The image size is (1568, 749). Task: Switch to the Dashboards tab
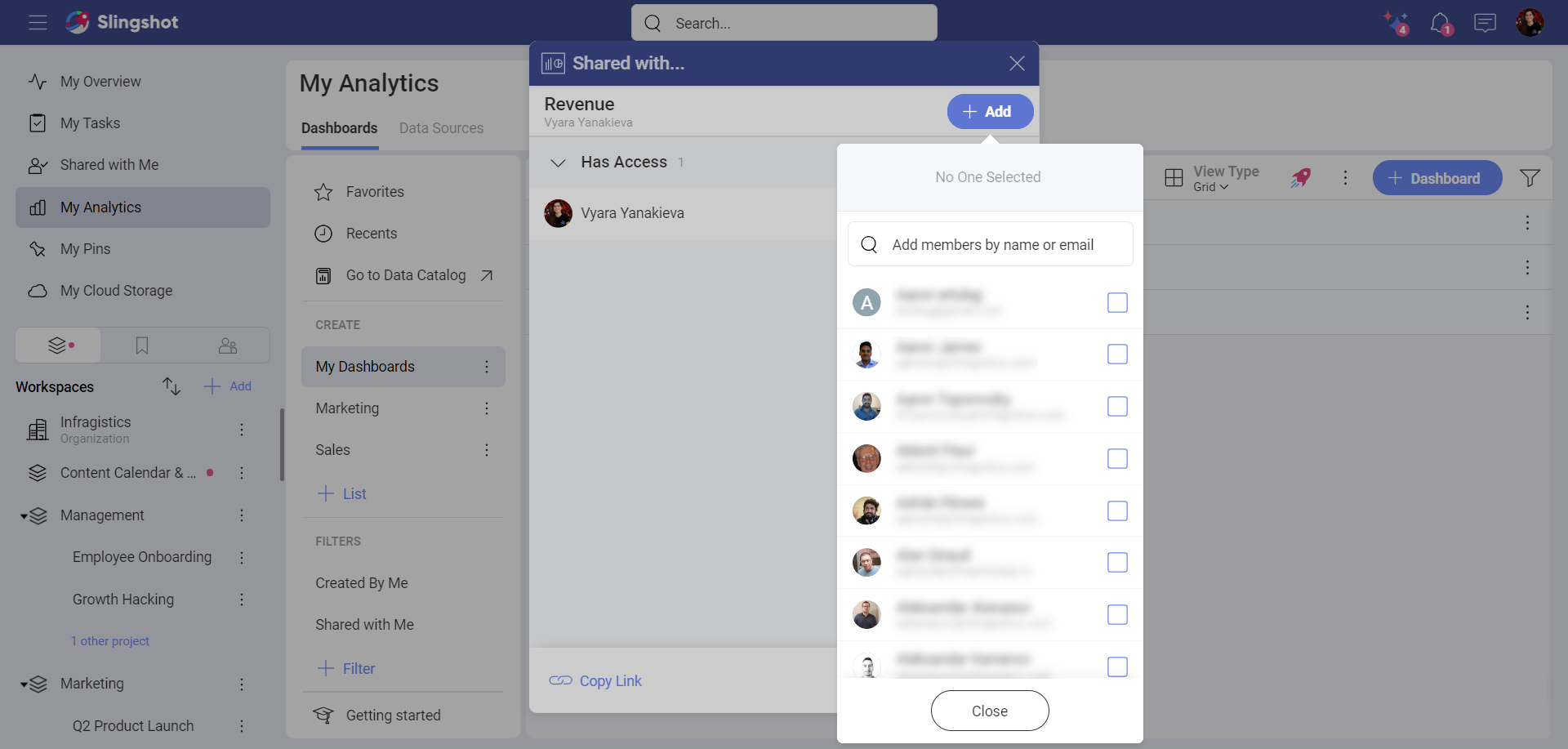click(340, 128)
